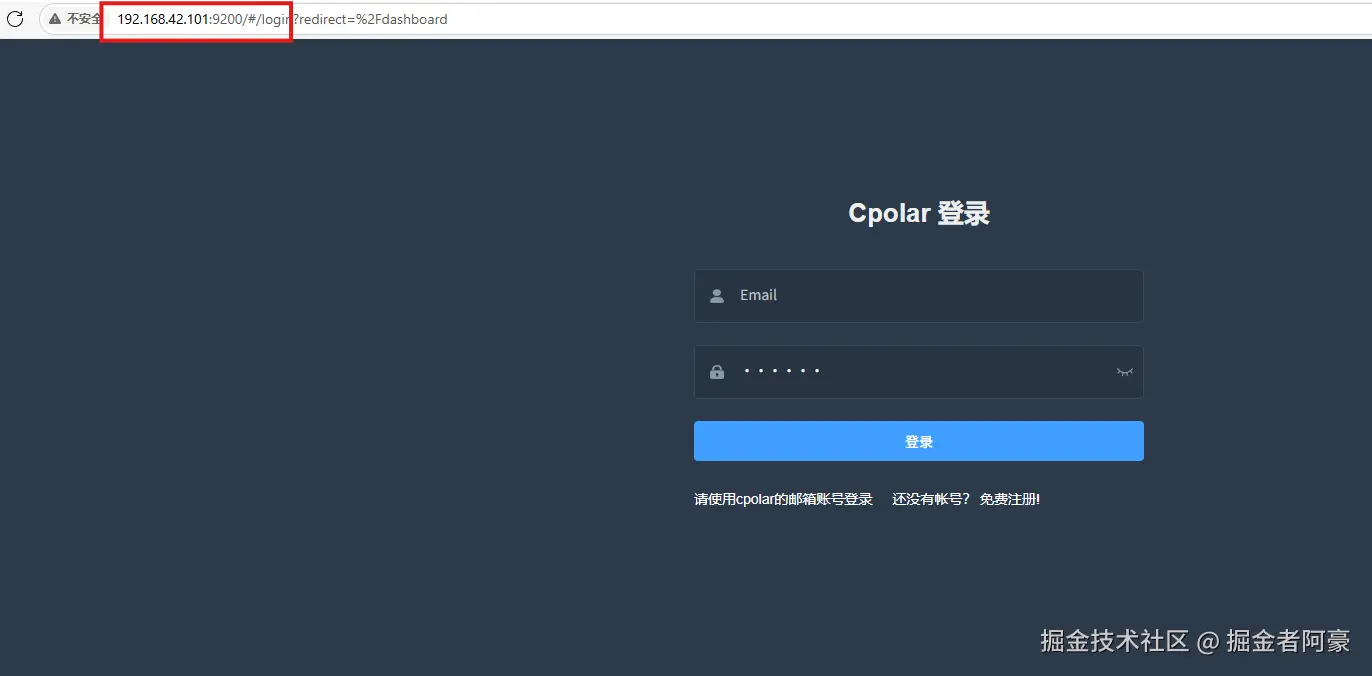
Task: Toggle password visibility with the eye icon
Action: (x=1124, y=372)
